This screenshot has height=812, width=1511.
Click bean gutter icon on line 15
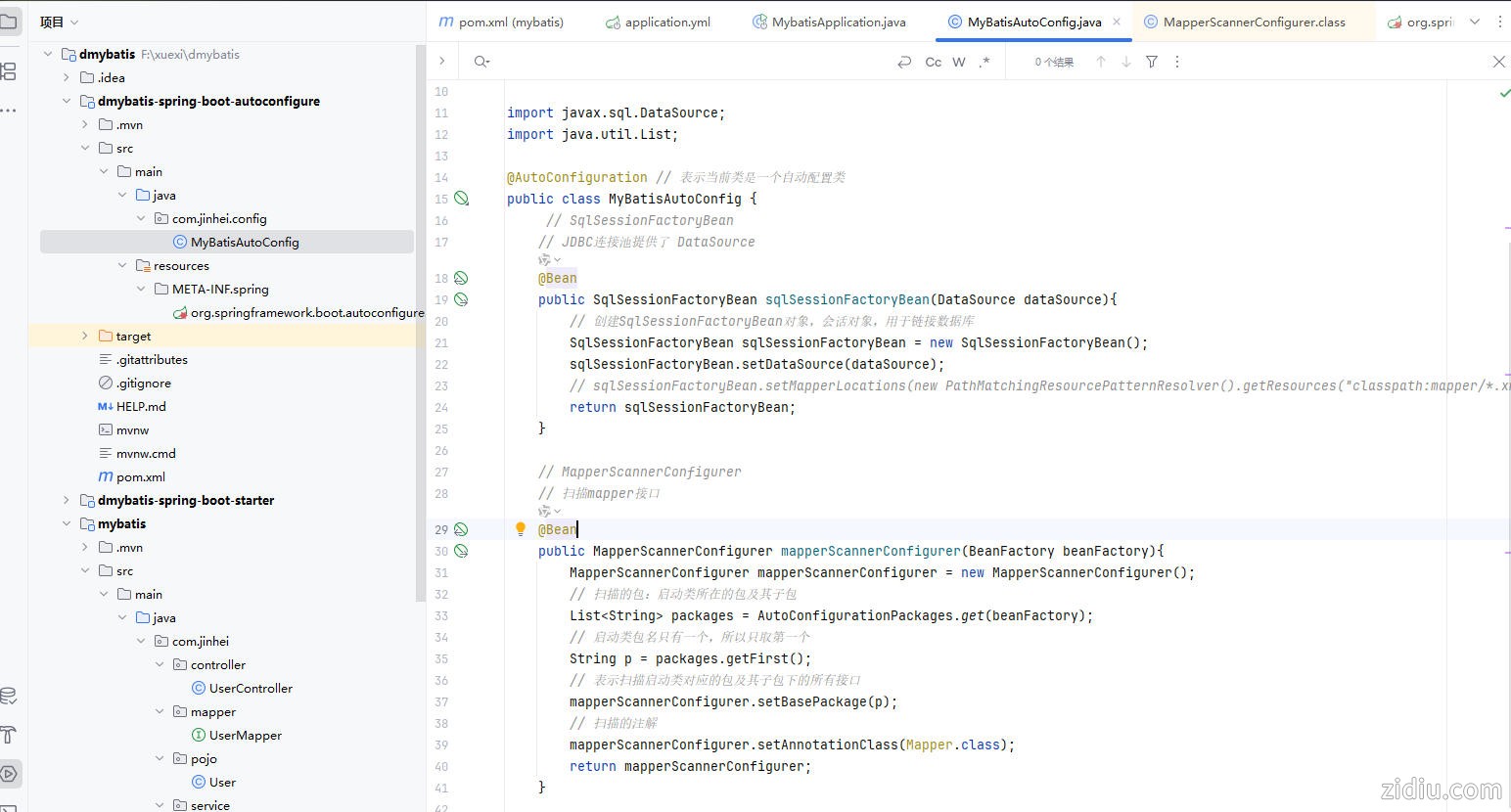point(461,199)
